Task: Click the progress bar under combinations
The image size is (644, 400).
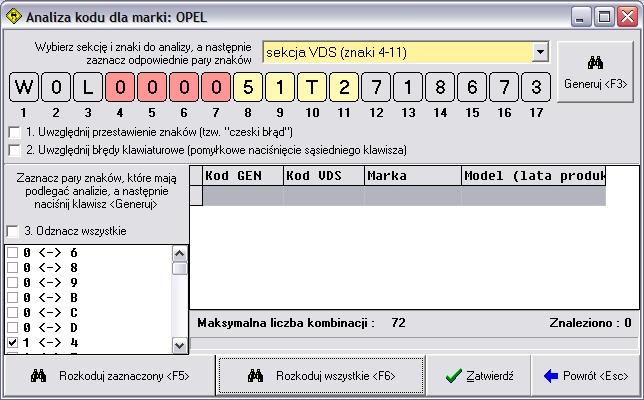Action: tap(414, 343)
